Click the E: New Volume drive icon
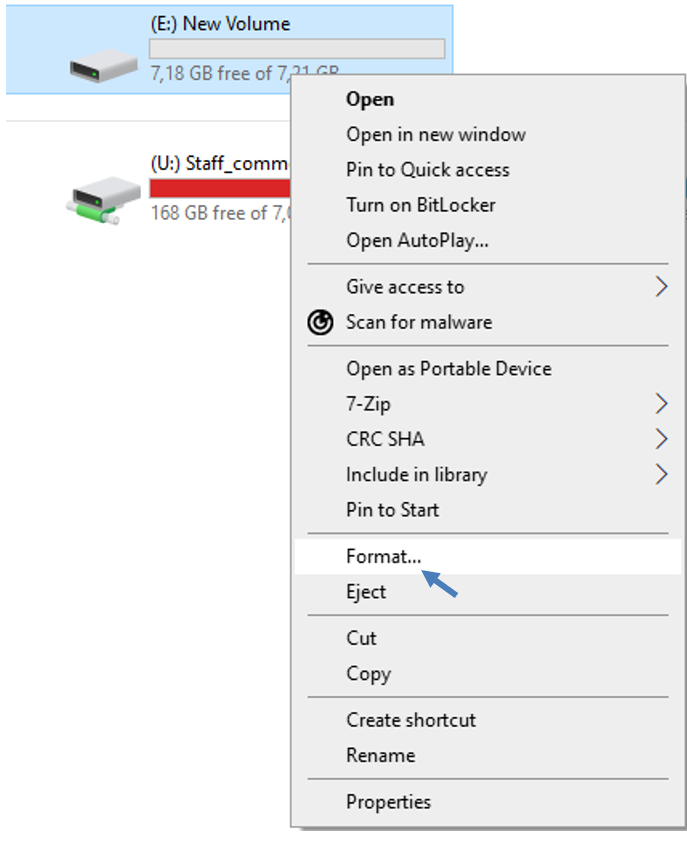Viewport: 687px width, 845px height. click(103, 65)
